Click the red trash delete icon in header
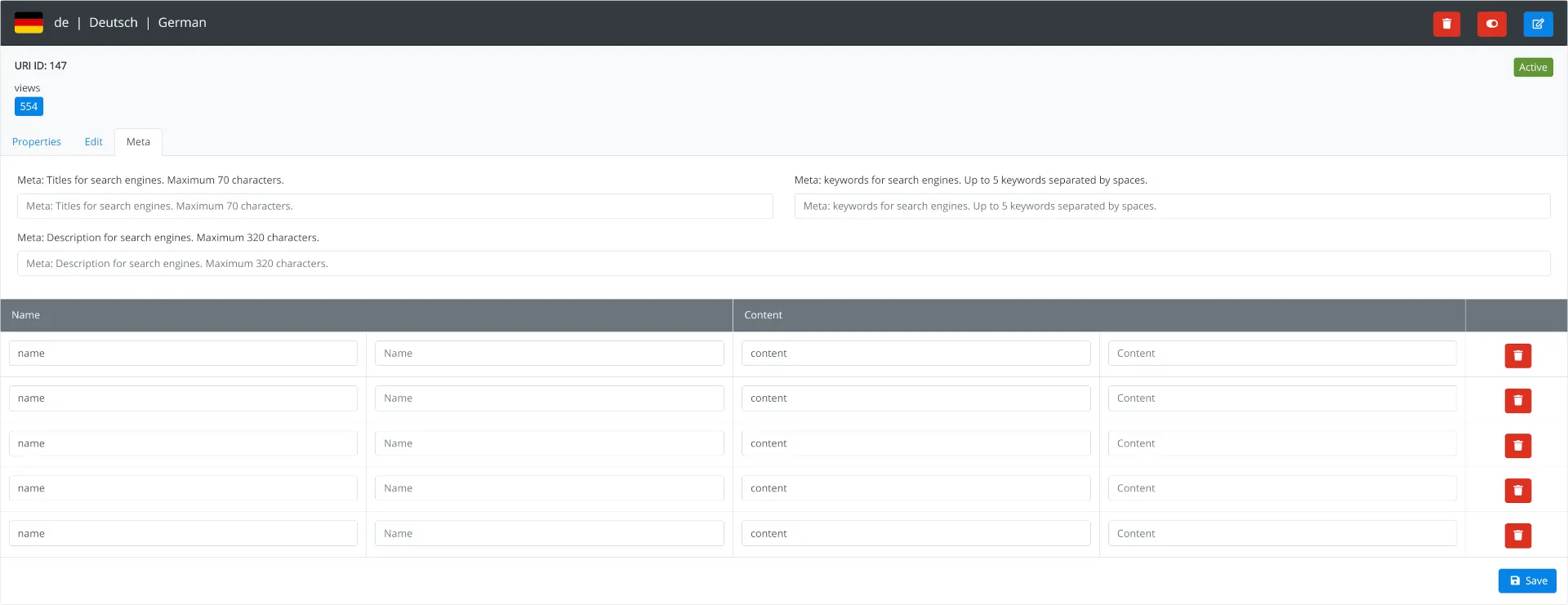The height and width of the screenshot is (605, 1568). click(x=1446, y=24)
